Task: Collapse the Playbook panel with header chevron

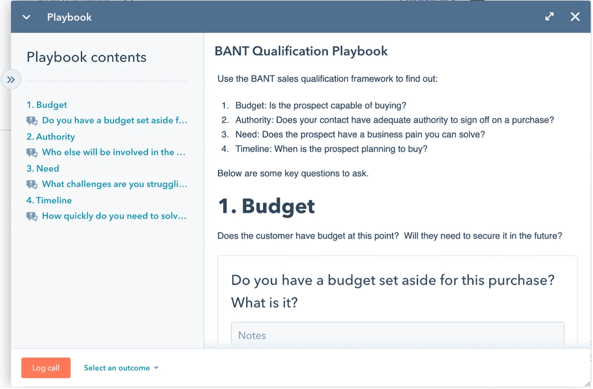Action: pos(26,17)
